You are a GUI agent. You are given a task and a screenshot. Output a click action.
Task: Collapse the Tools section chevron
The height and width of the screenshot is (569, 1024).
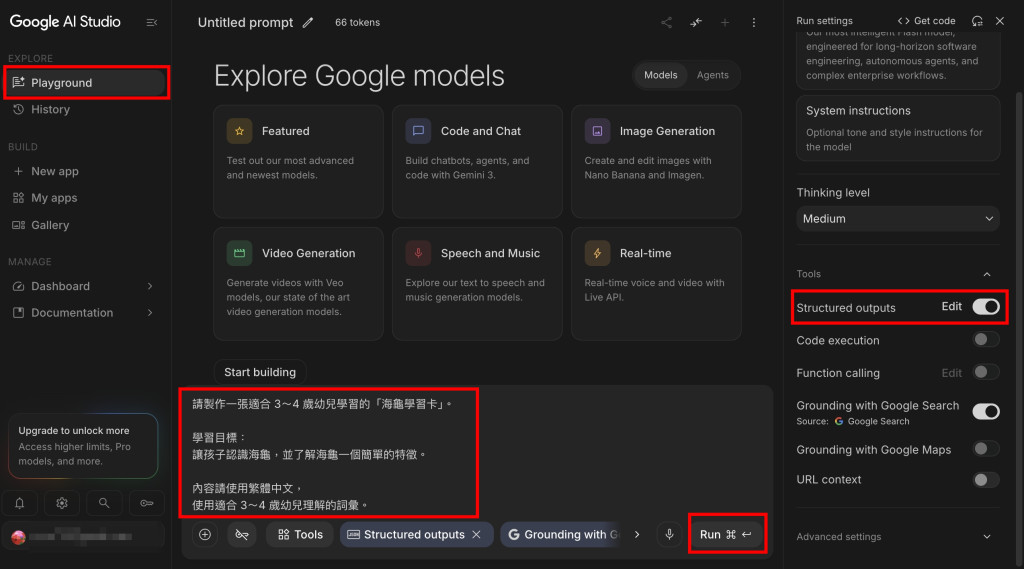click(x=987, y=274)
